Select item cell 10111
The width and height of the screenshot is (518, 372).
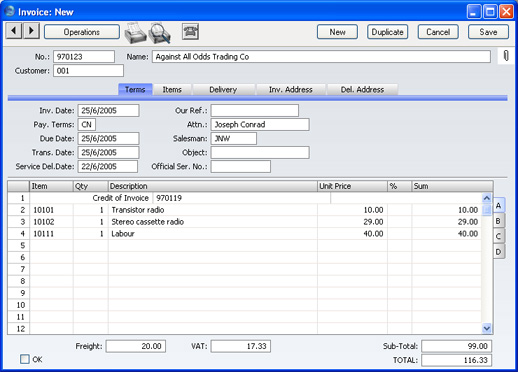pos(51,234)
